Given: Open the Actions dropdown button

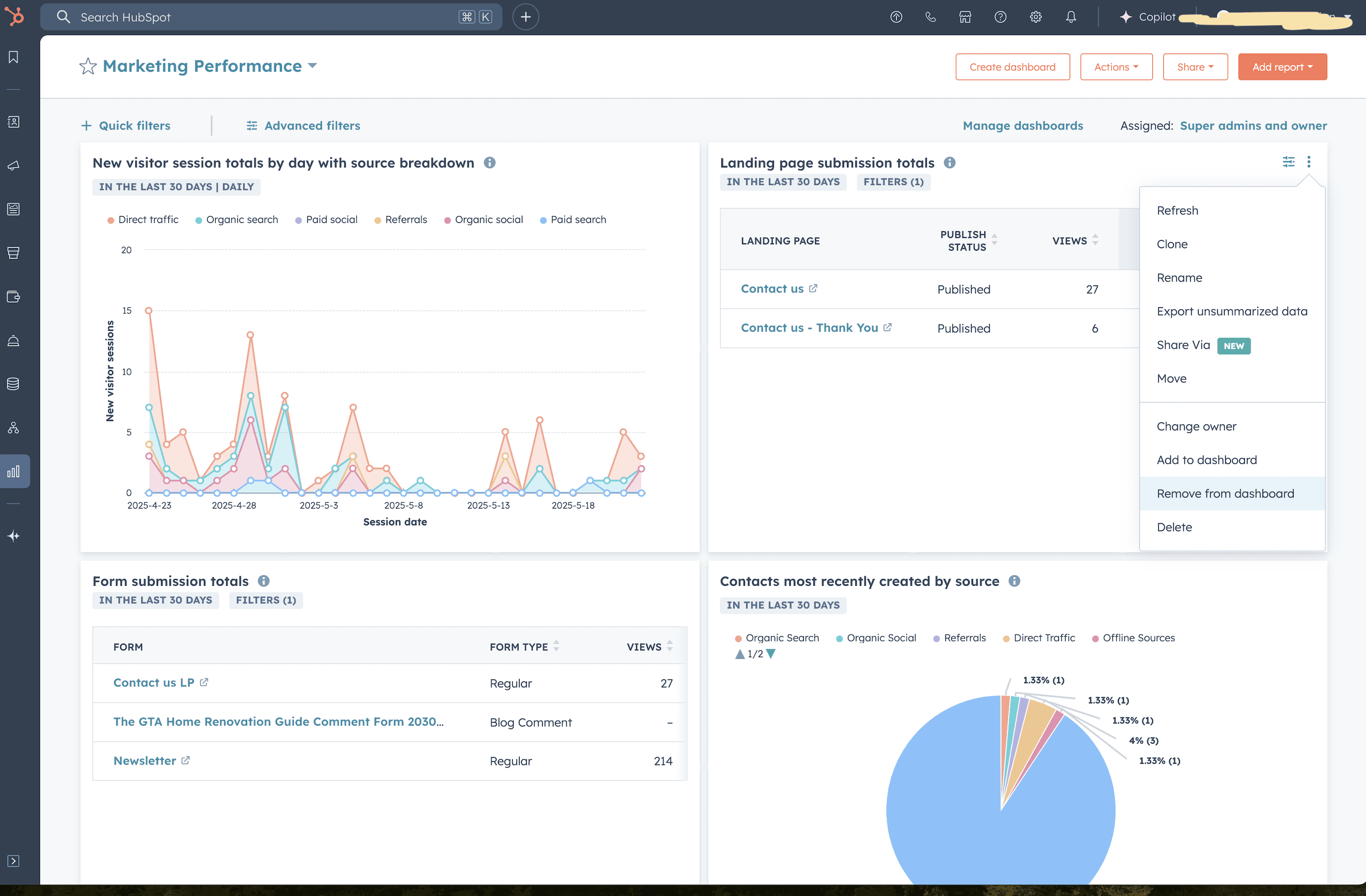Looking at the screenshot, I should pyautogui.click(x=1116, y=67).
